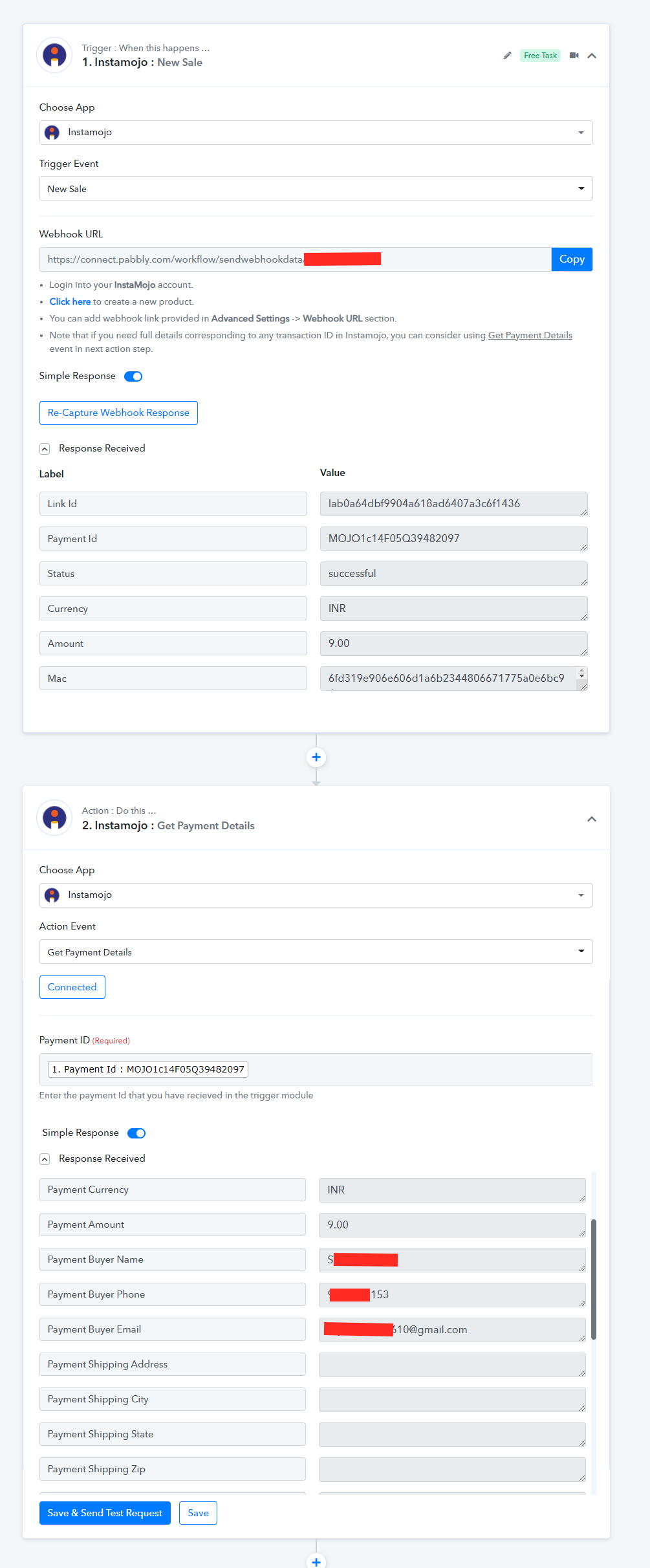Screen dimensions: 650x1568
Task: Add a step using the plus between steps
Action: (316, 757)
